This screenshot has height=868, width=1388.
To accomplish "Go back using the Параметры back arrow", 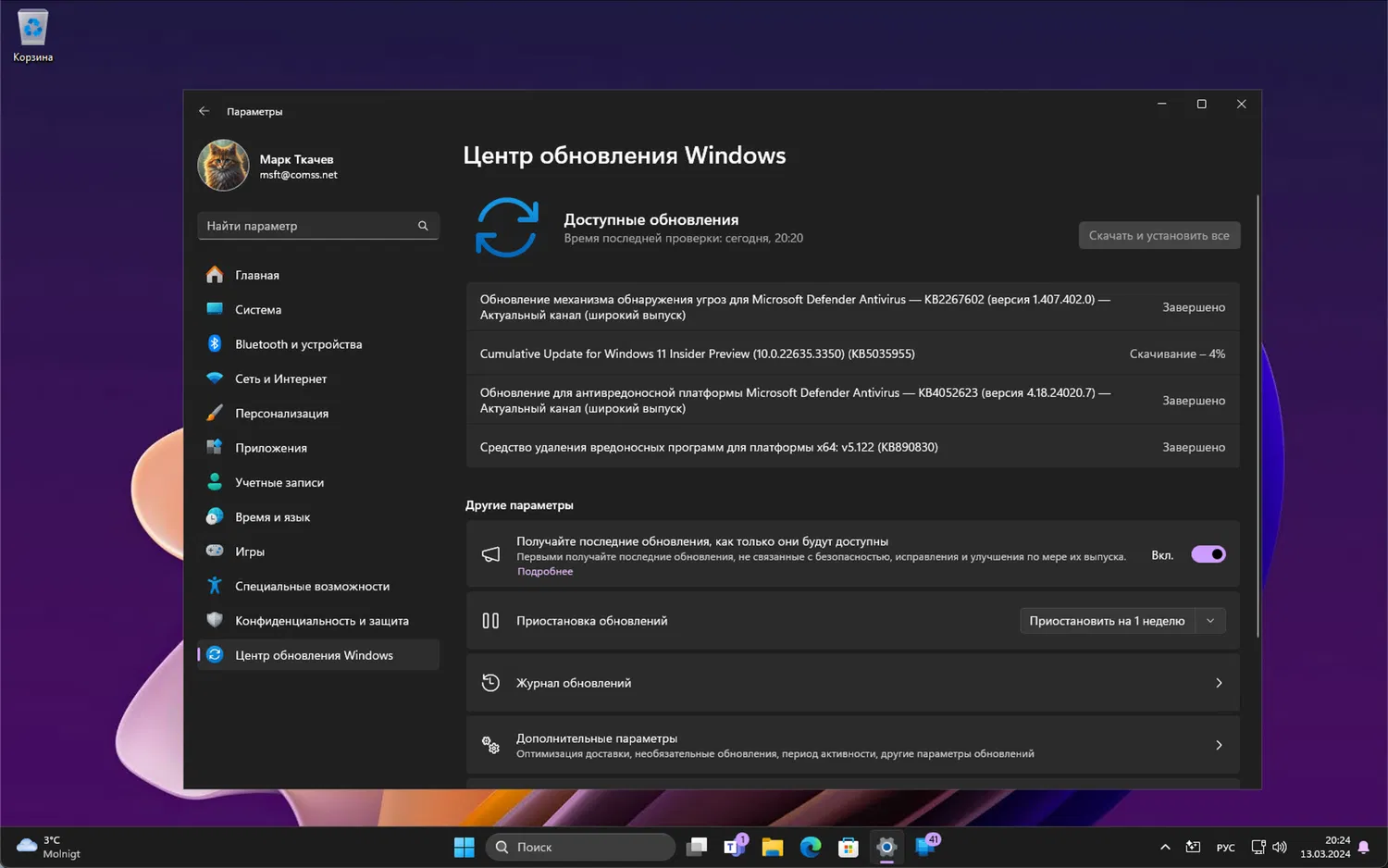I will click(204, 111).
